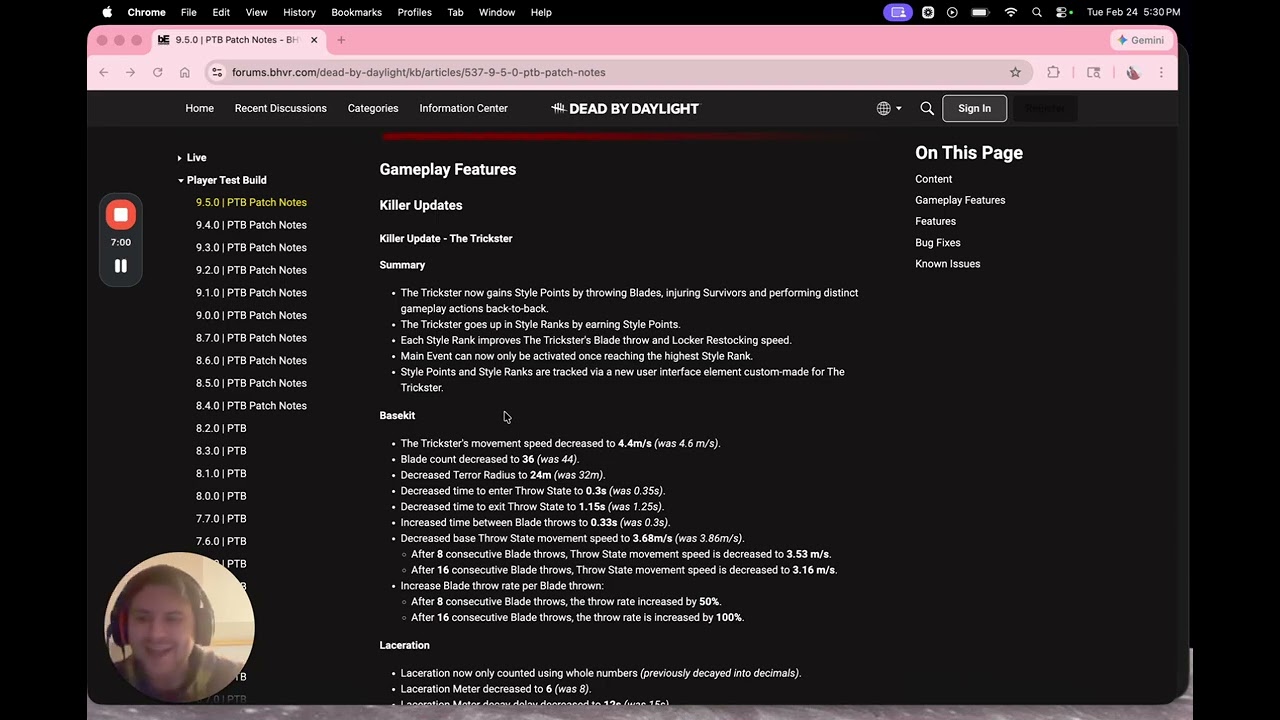This screenshot has width=1280, height=720.
Task: Open 8.6.0 | PTB Patch Notes
Action: click(251, 360)
